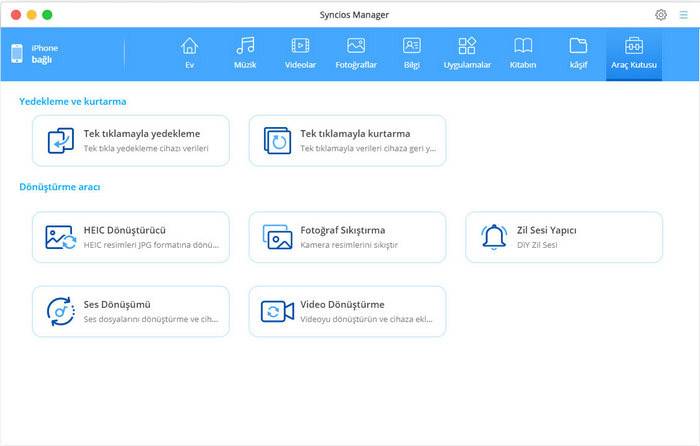Screen dimensions: 700x446
Task: Launch the Zil Sesi Yapıcı title
Action: coord(546,230)
